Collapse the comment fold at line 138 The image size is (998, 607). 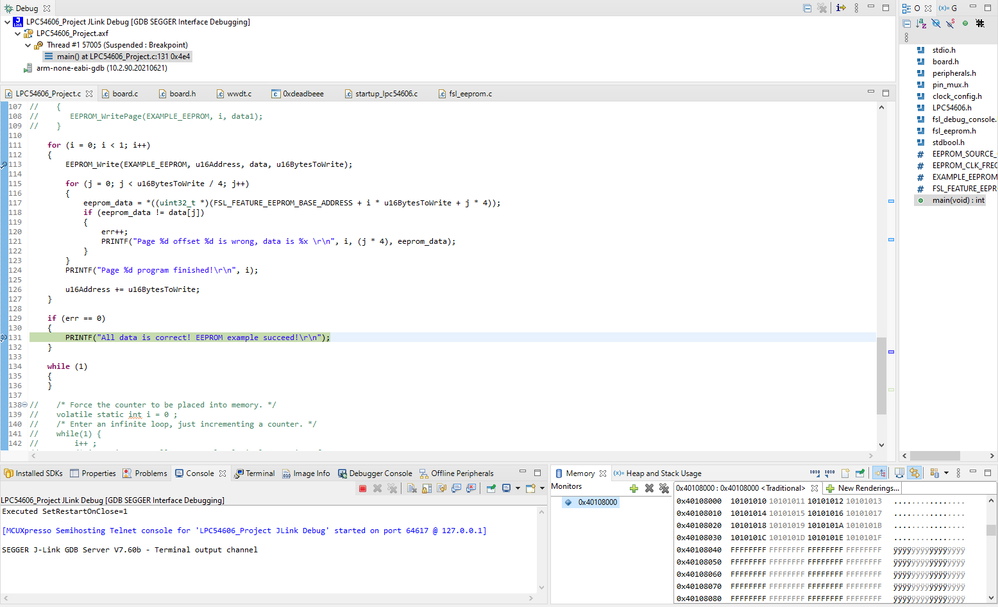point(25,405)
